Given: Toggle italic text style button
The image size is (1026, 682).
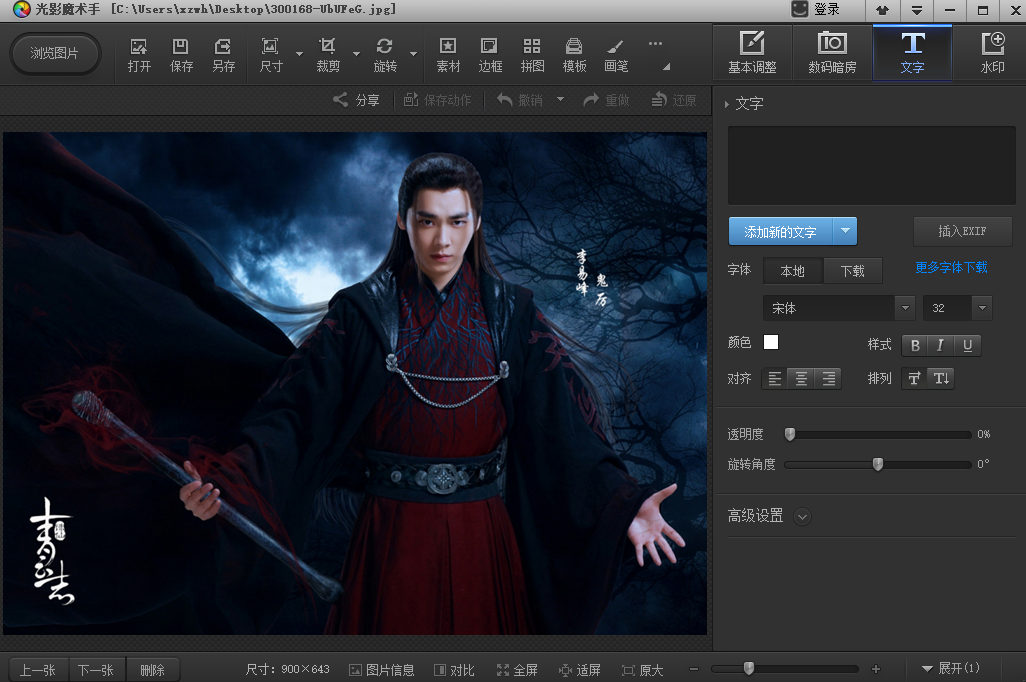Looking at the screenshot, I should (x=940, y=345).
